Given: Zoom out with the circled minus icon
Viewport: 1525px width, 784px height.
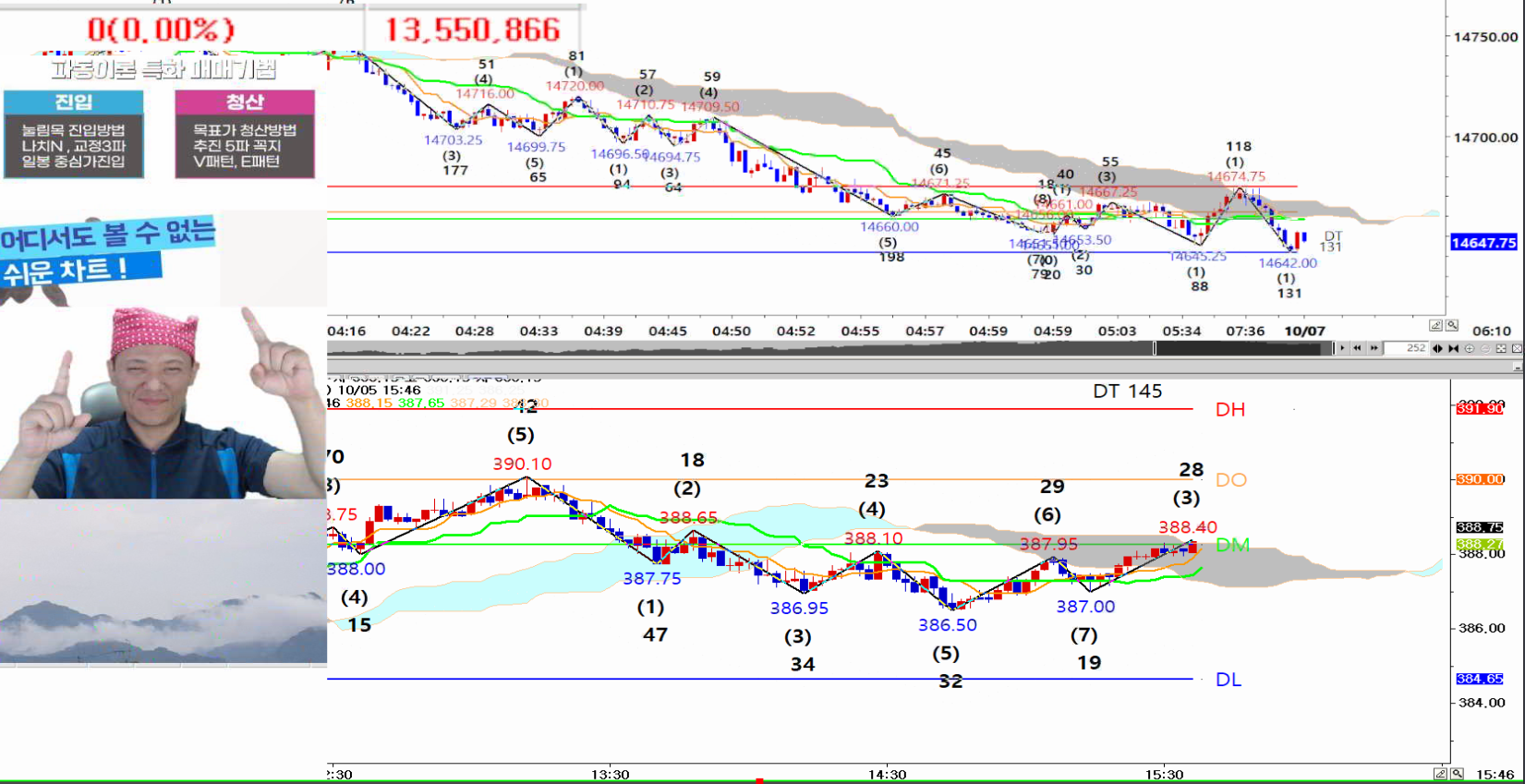Looking at the screenshot, I should [x=1485, y=348].
